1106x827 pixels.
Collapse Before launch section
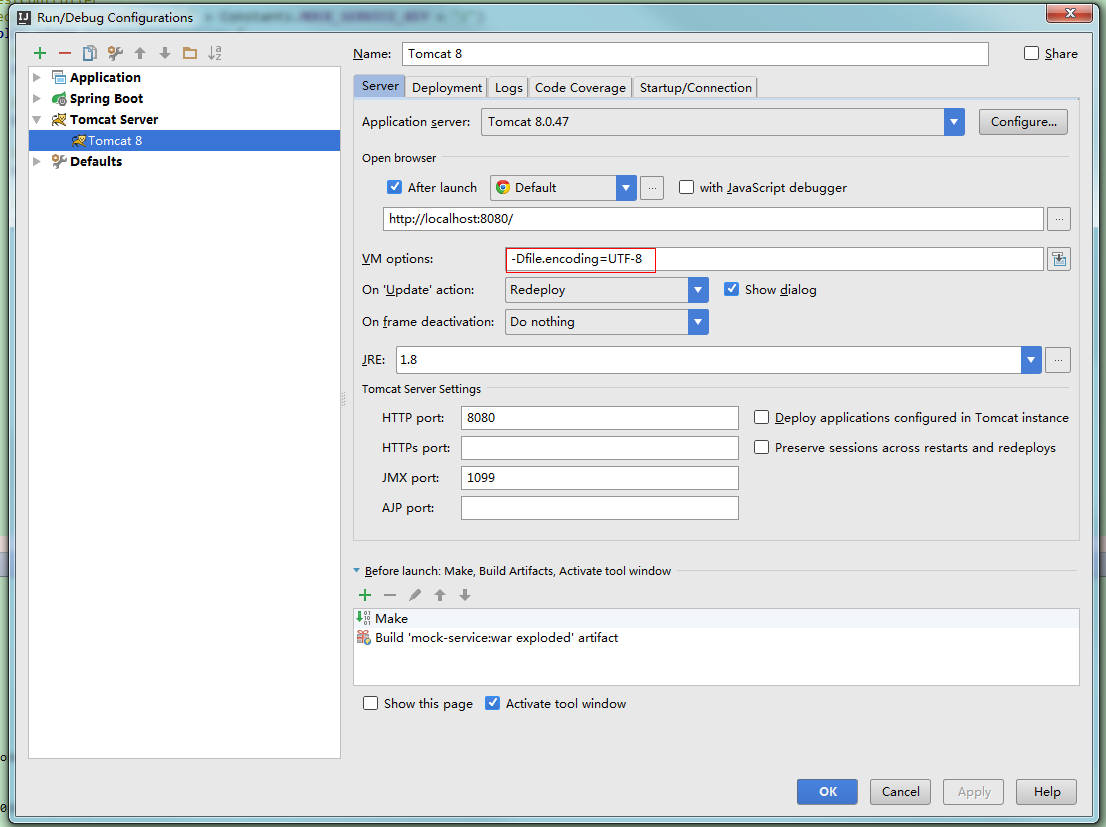point(356,571)
